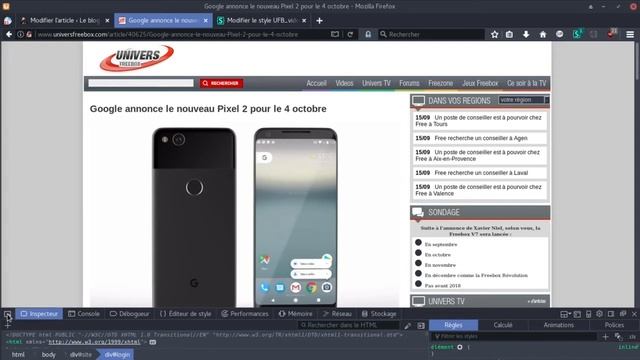Viewport: 640px width, 360px height.
Task: Click the Rechercher dans le HTML field
Action: pos(349,325)
